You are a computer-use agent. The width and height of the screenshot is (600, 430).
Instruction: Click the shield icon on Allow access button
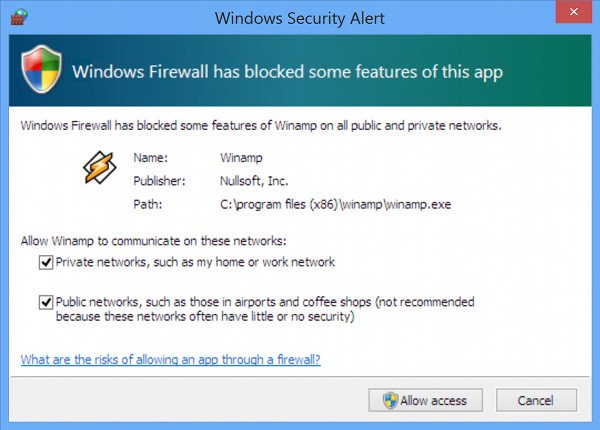click(x=390, y=401)
